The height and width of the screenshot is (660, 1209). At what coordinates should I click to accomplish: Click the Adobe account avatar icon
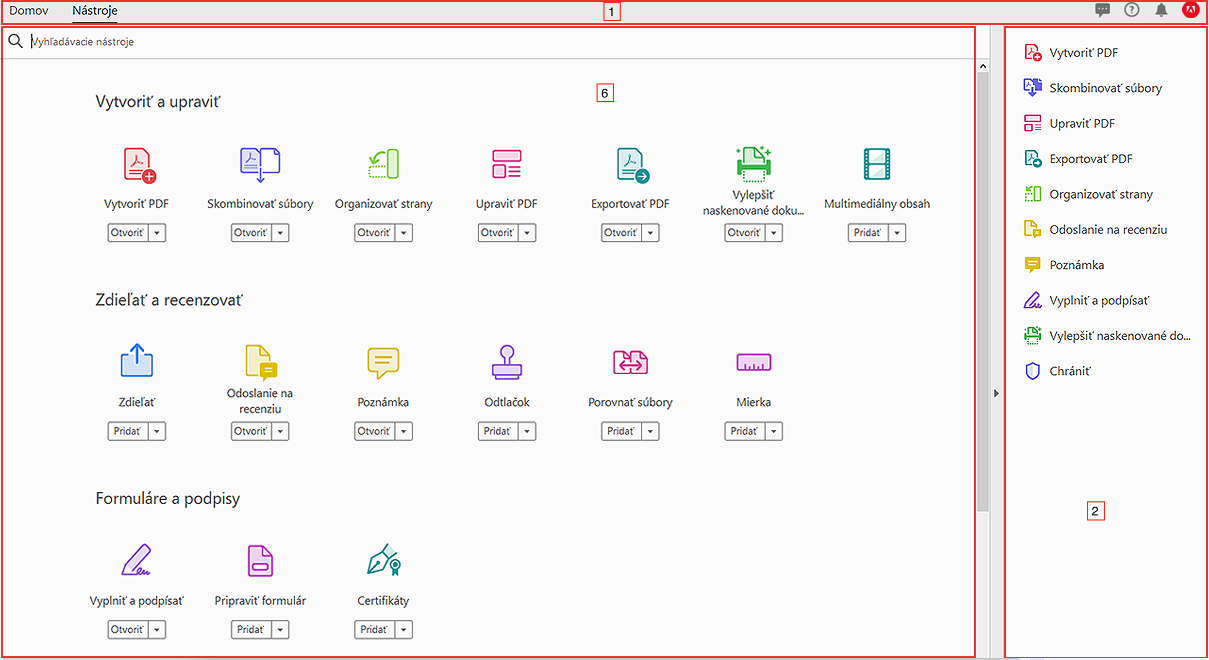[x=1190, y=10]
